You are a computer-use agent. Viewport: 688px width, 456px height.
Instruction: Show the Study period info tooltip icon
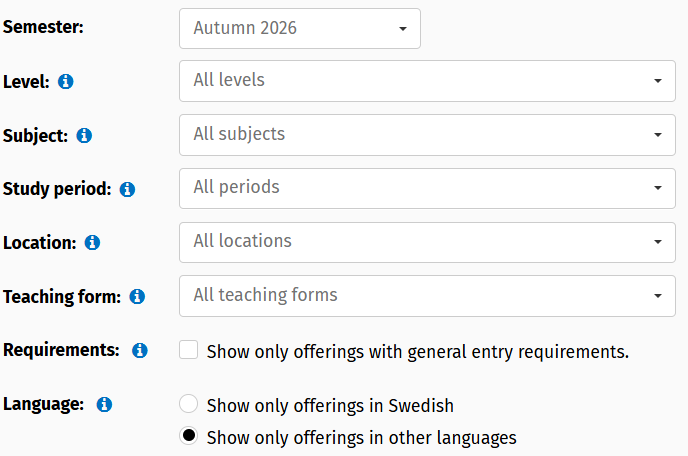tap(127, 189)
